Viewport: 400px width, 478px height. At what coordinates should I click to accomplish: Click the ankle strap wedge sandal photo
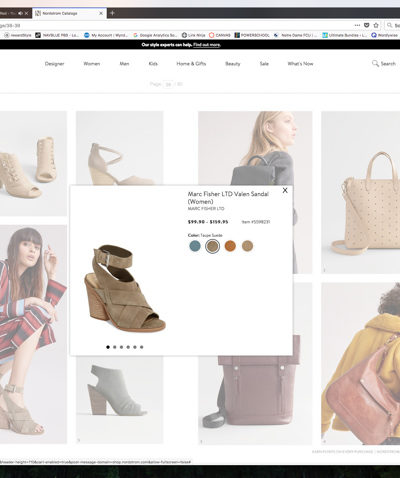pos(119,148)
